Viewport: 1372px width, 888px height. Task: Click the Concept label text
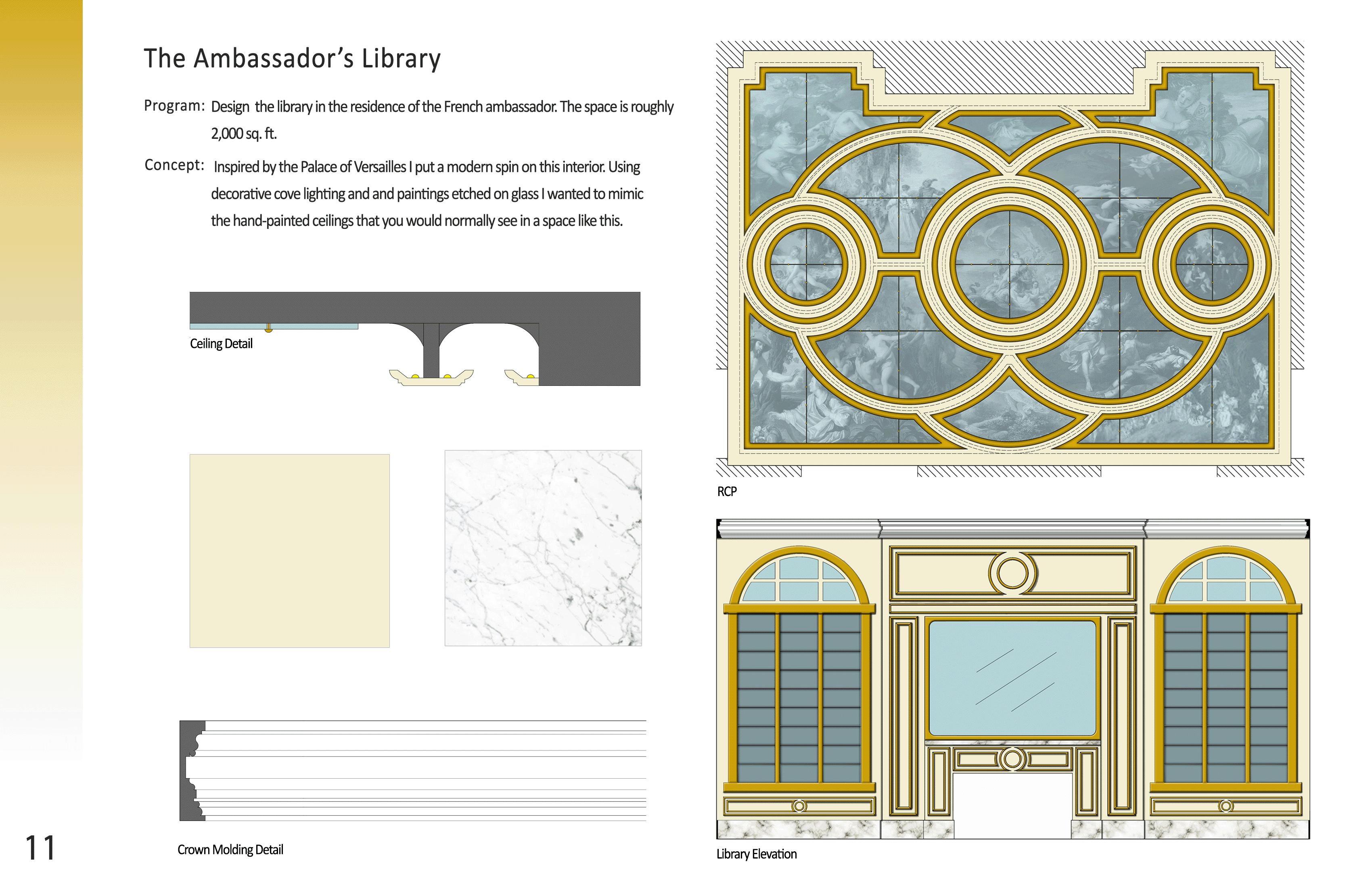point(174,165)
